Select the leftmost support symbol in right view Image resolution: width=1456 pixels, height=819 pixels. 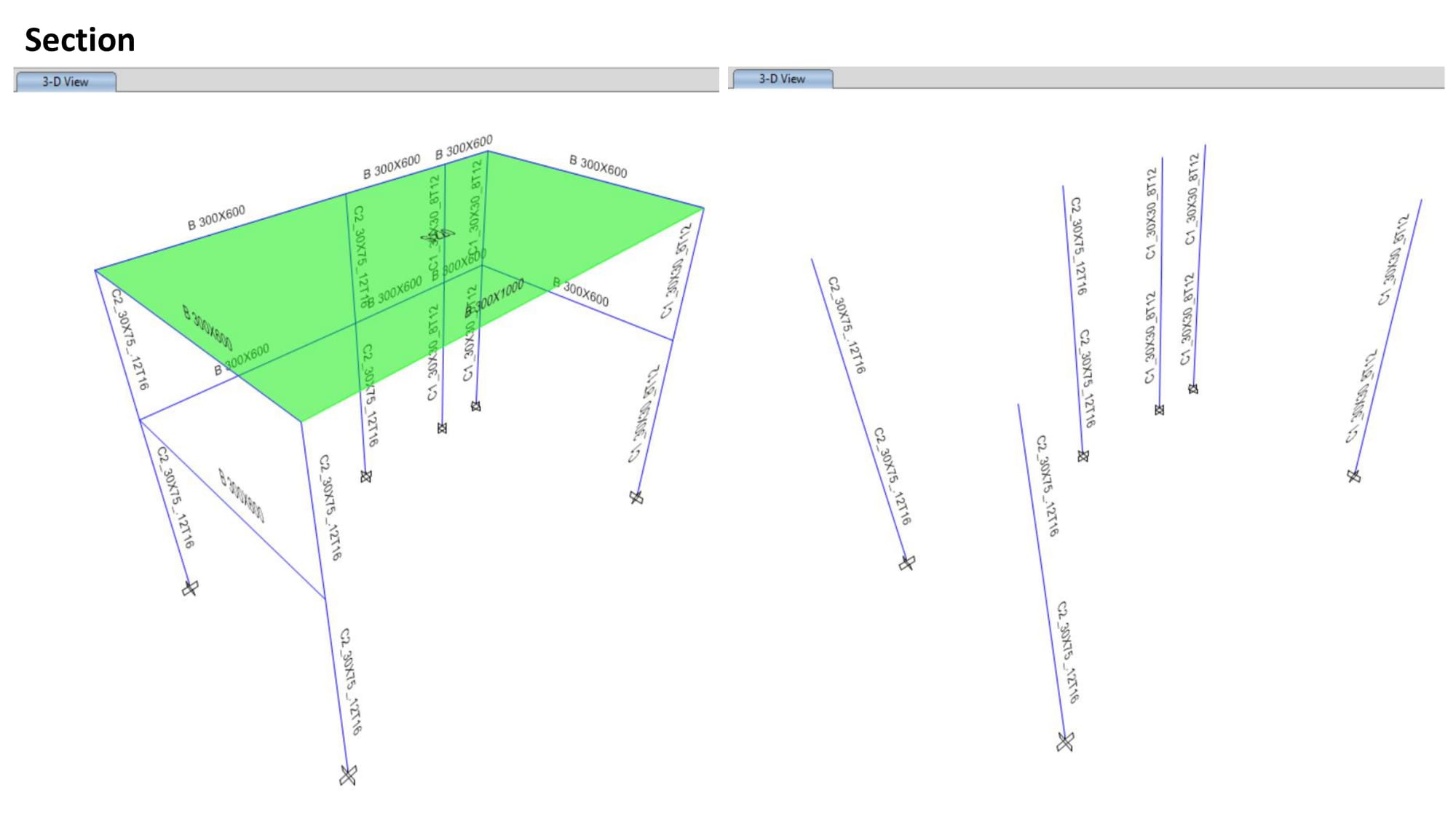coord(906,563)
